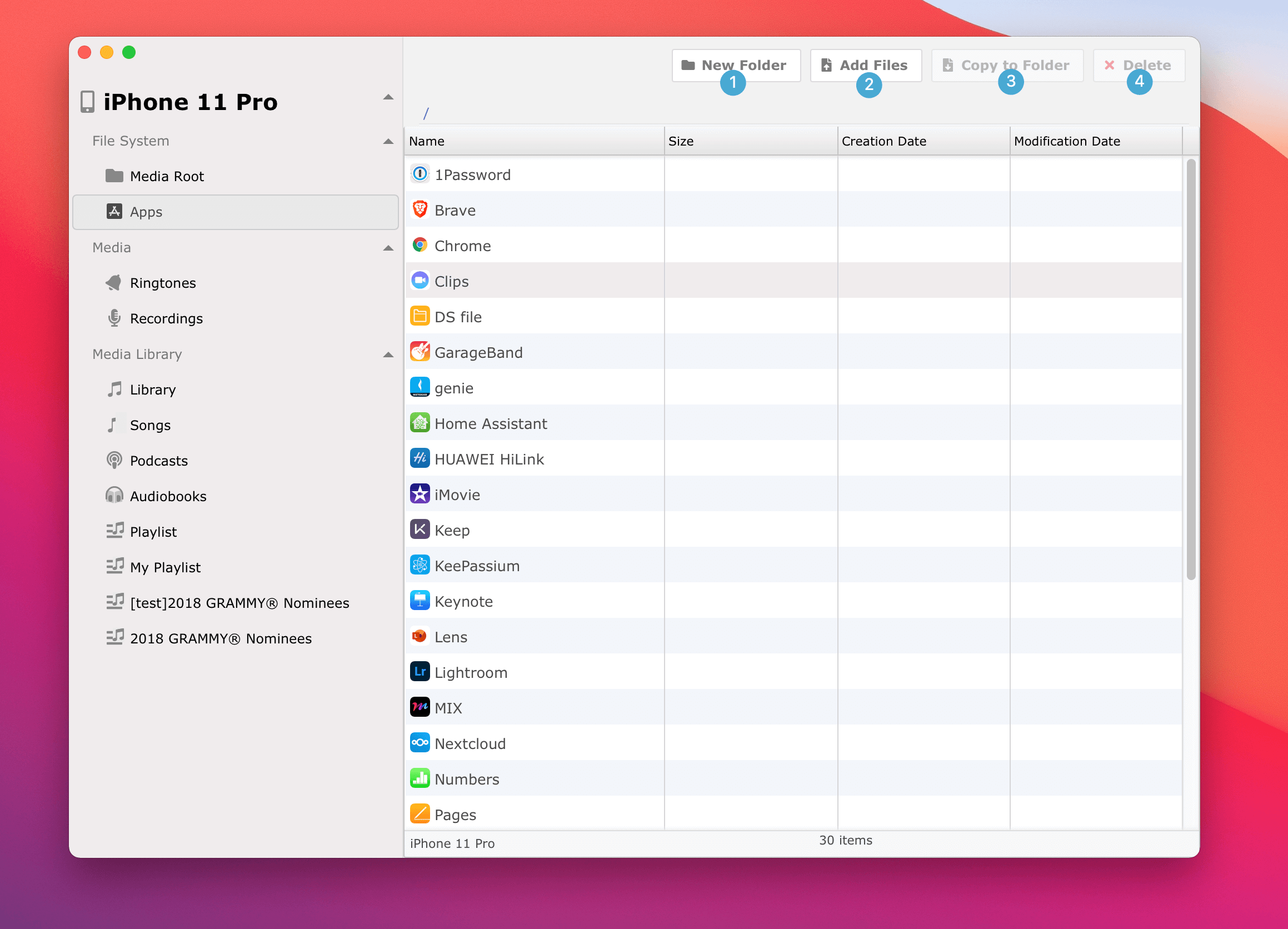
Task: Click the Audiobooks headphones icon
Action: click(x=114, y=495)
